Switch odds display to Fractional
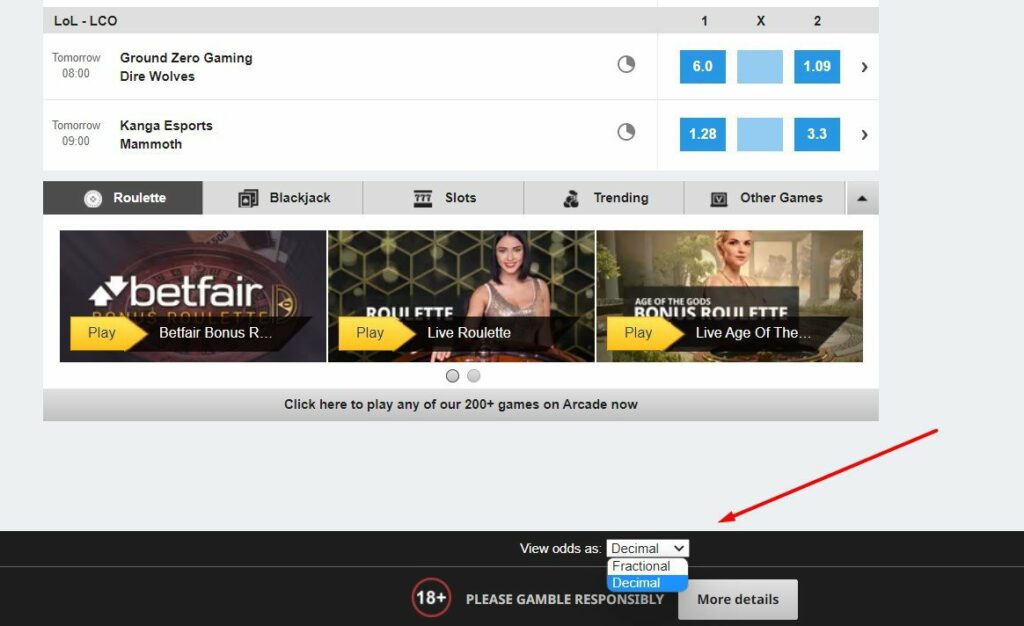Screen dimensions: 1024x626 click(645, 565)
